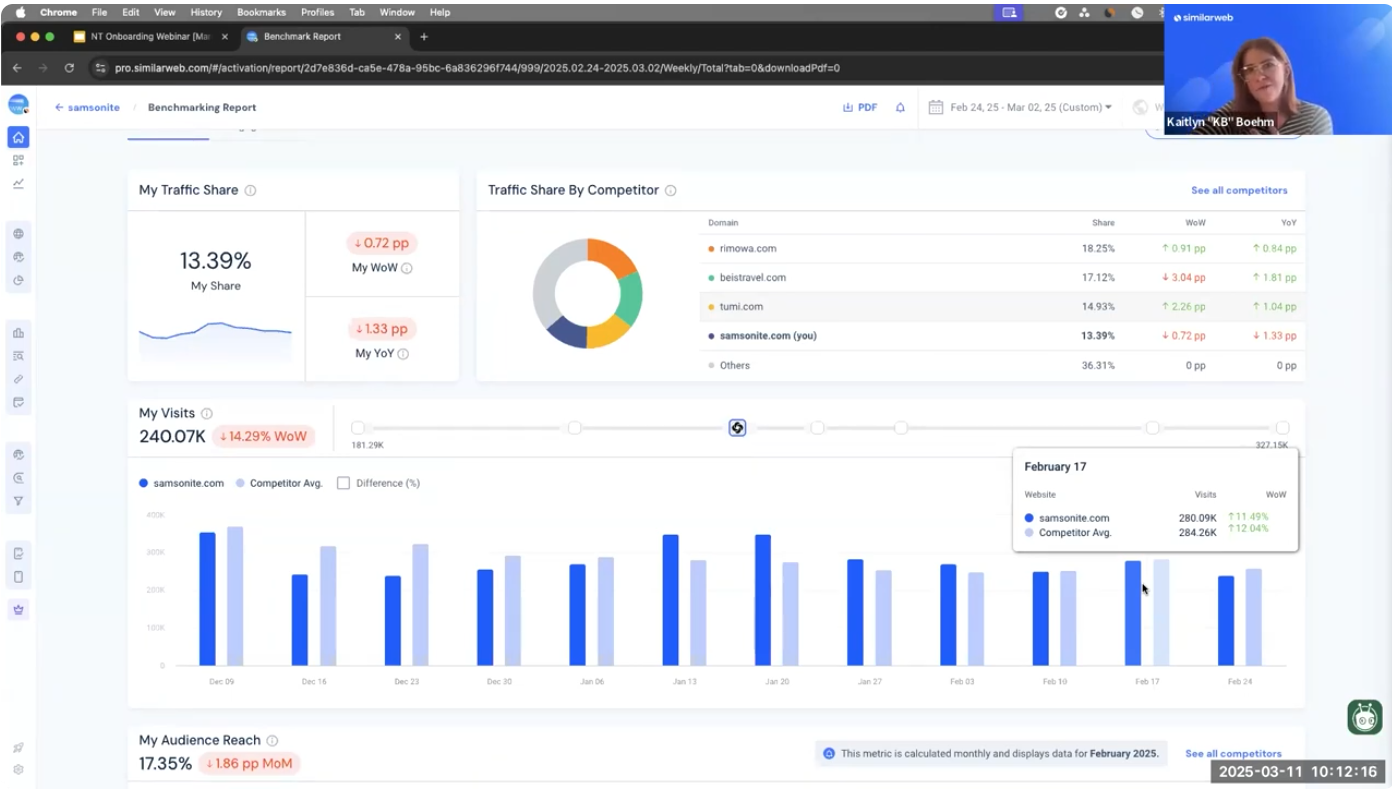Image resolution: width=1392 pixels, height=789 pixels.
Task: Click the tumi.com row
Action: click(1002, 307)
